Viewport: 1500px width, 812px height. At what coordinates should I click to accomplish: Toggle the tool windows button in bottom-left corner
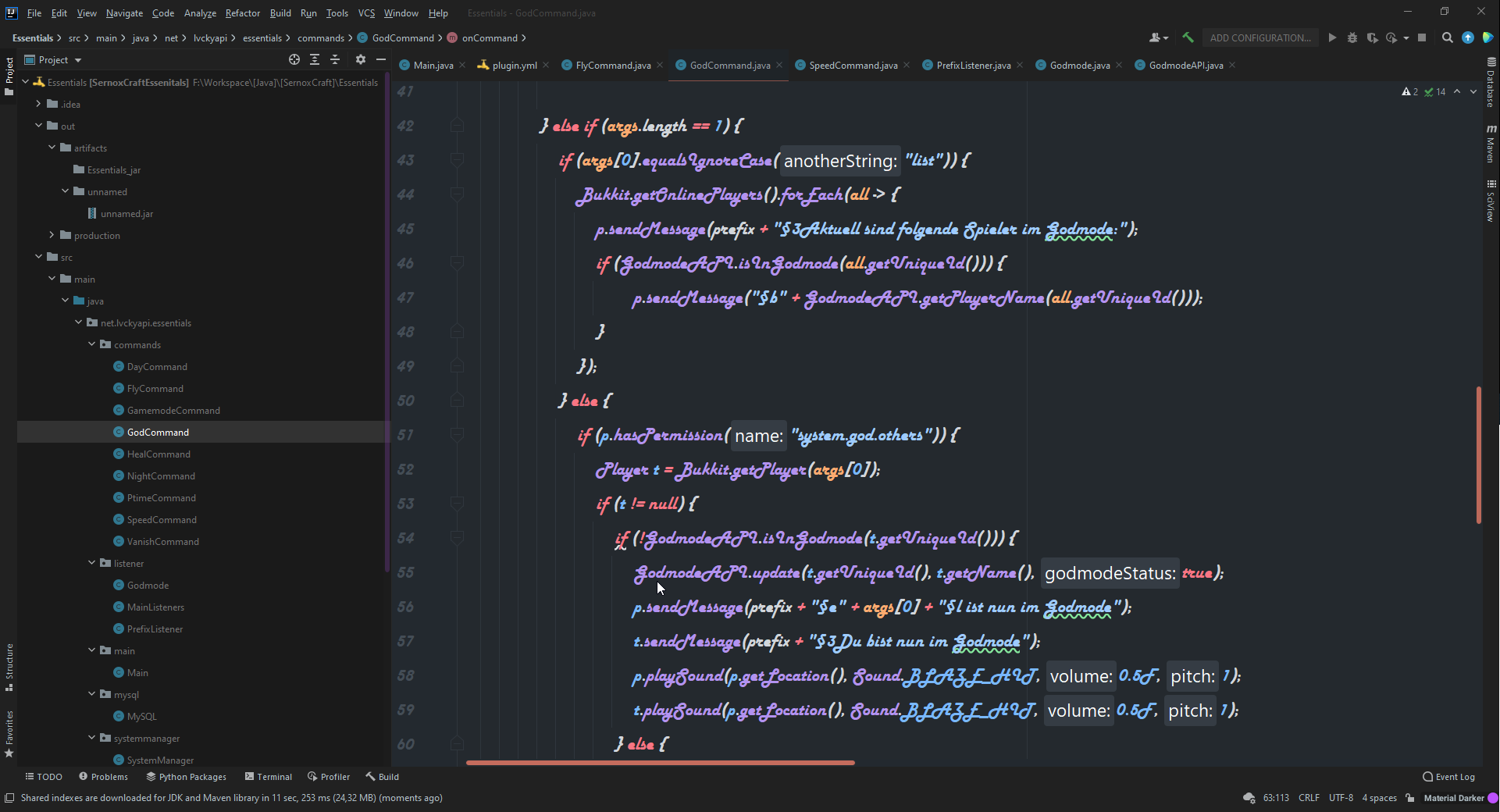tap(9, 798)
